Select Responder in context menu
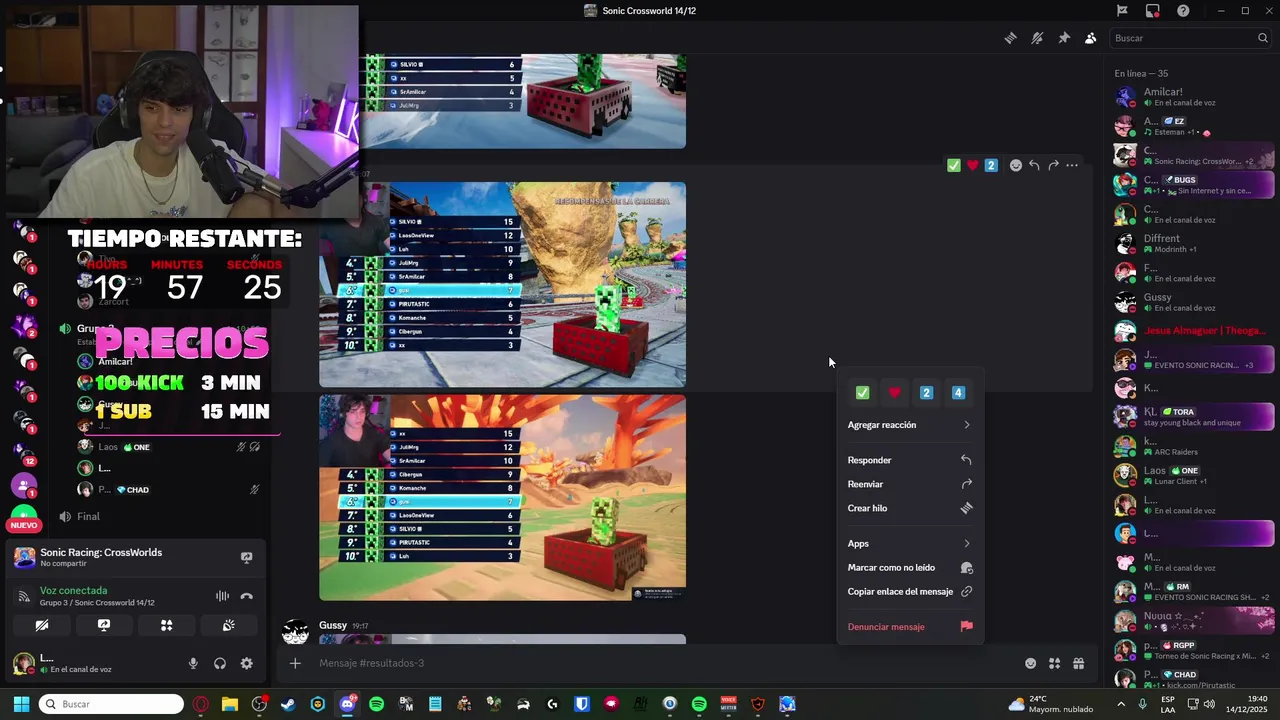The image size is (1280, 720). click(x=910, y=460)
